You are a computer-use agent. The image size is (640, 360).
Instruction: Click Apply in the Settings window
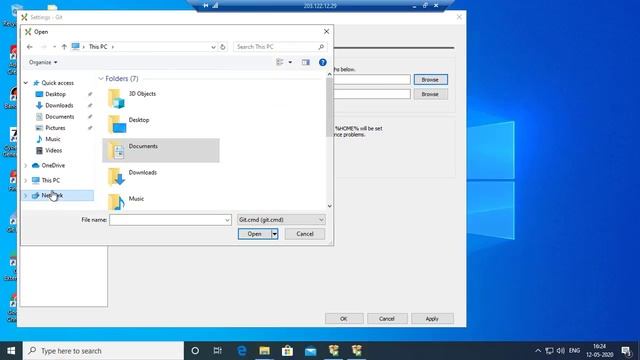tap(432, 319)
